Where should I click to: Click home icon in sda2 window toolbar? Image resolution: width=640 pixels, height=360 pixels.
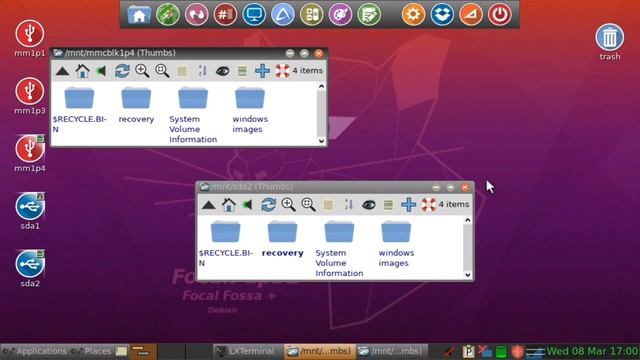(x=229, y=205)
